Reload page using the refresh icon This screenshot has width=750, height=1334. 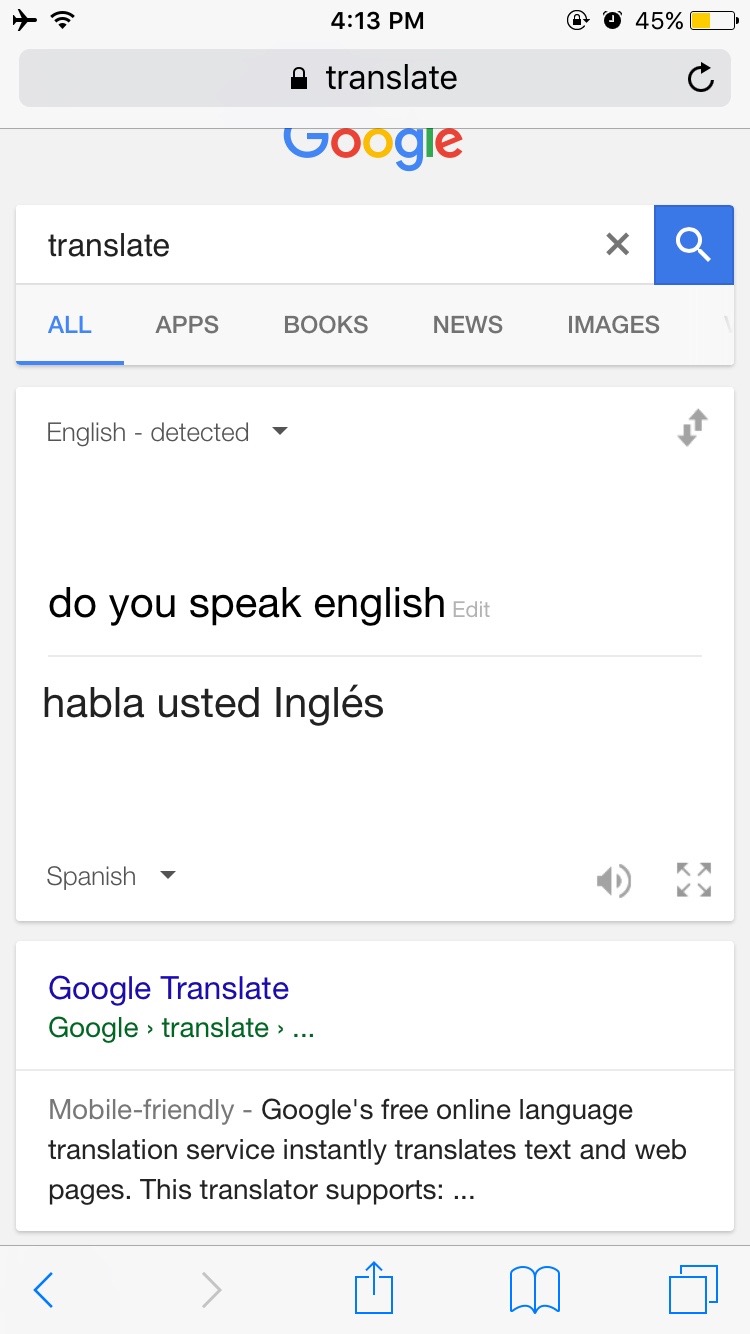(x=701, y=78)
